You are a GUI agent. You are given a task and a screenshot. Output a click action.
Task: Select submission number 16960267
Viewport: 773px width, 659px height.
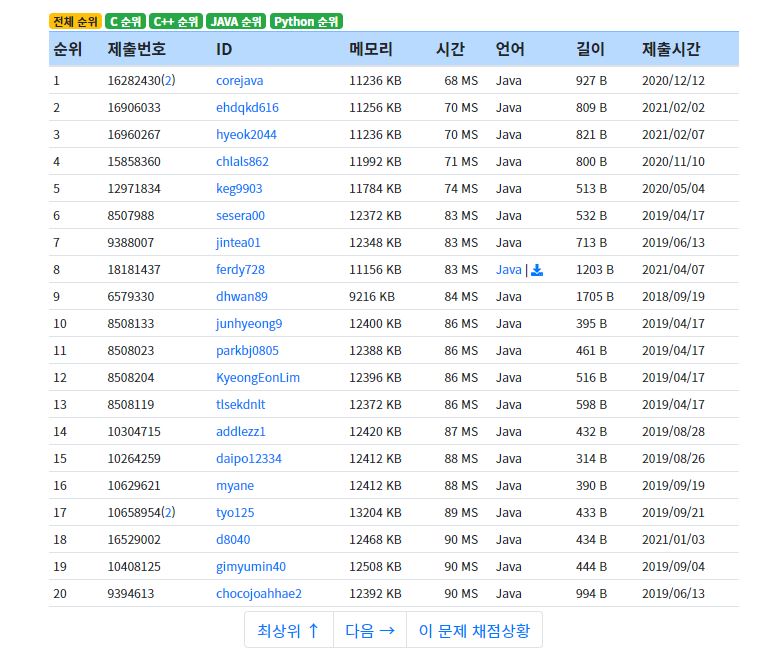[x=134, y=135]
